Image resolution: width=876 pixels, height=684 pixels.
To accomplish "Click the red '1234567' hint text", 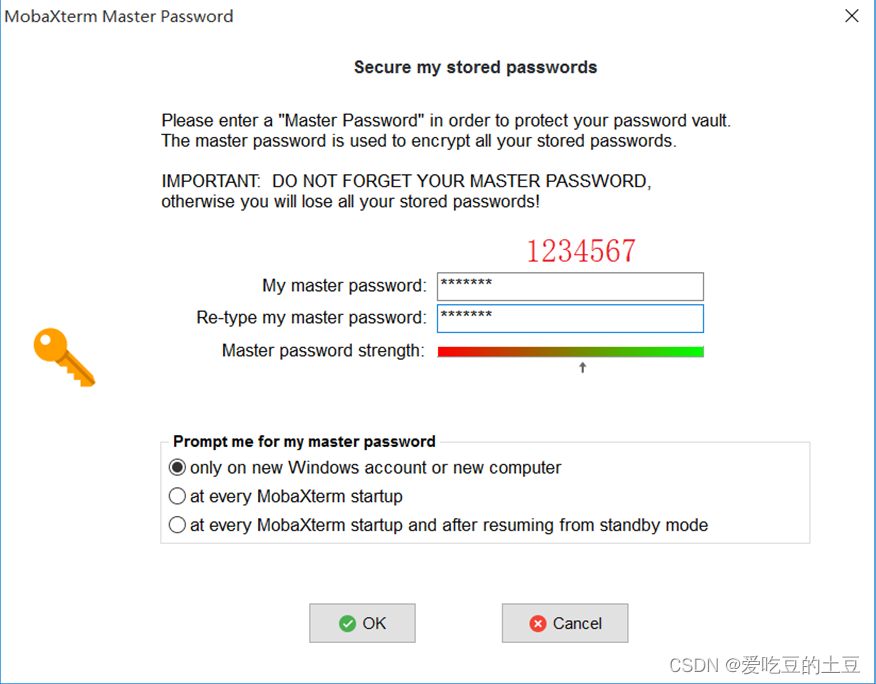I will [581, 251].
